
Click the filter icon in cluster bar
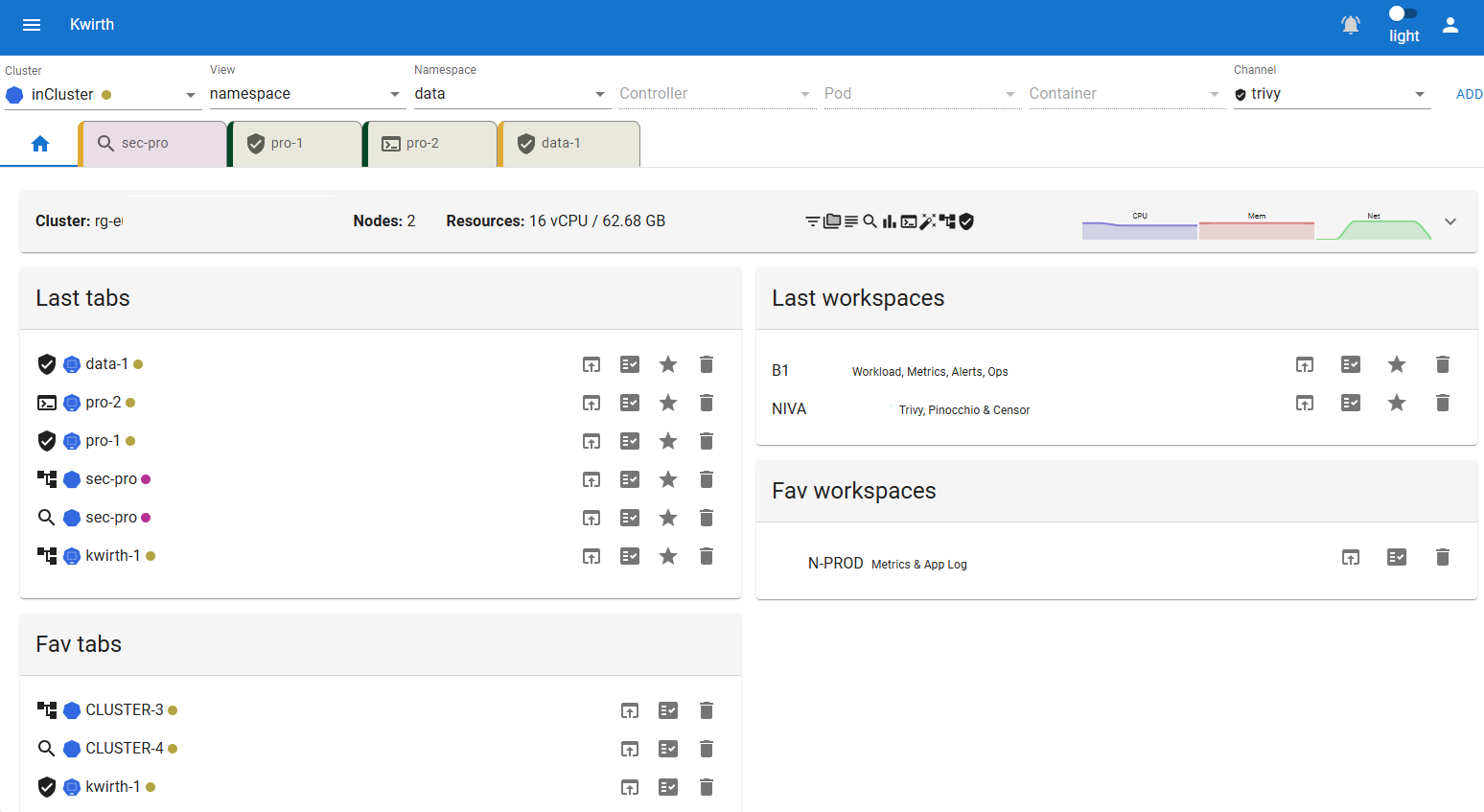pos(812,221)
